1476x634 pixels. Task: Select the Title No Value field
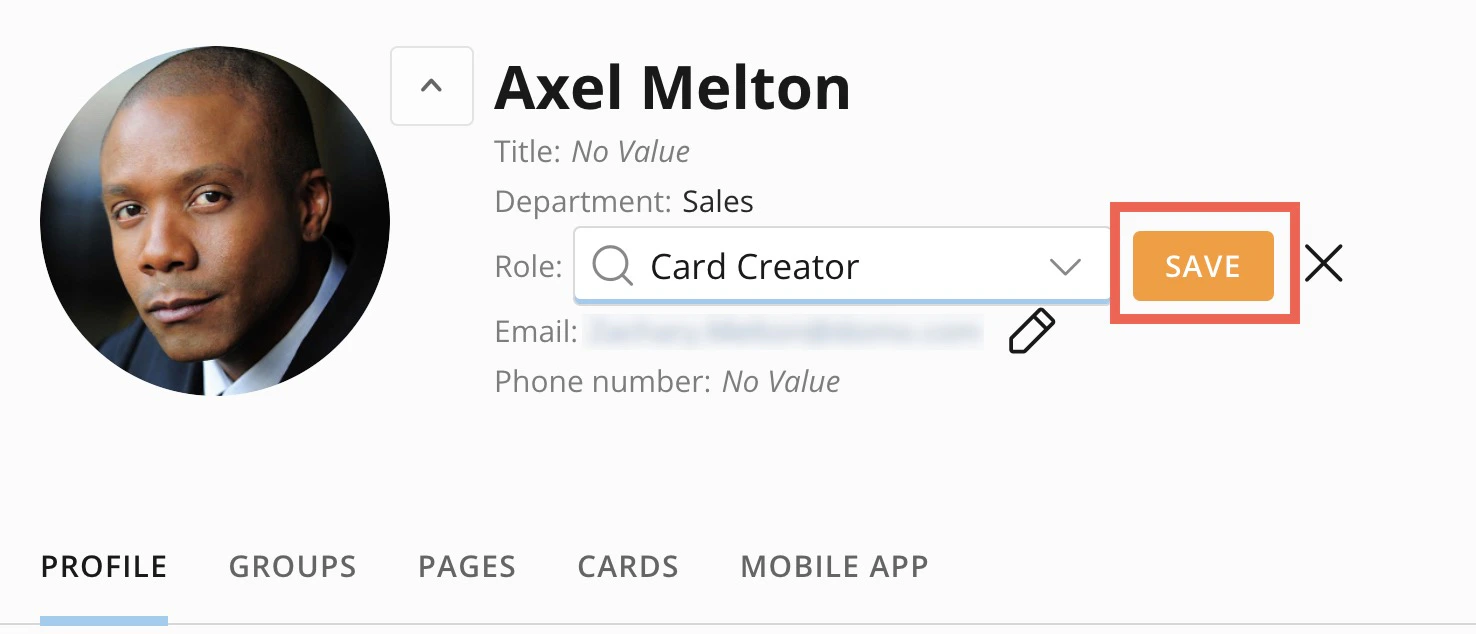(x=630, y=152)
